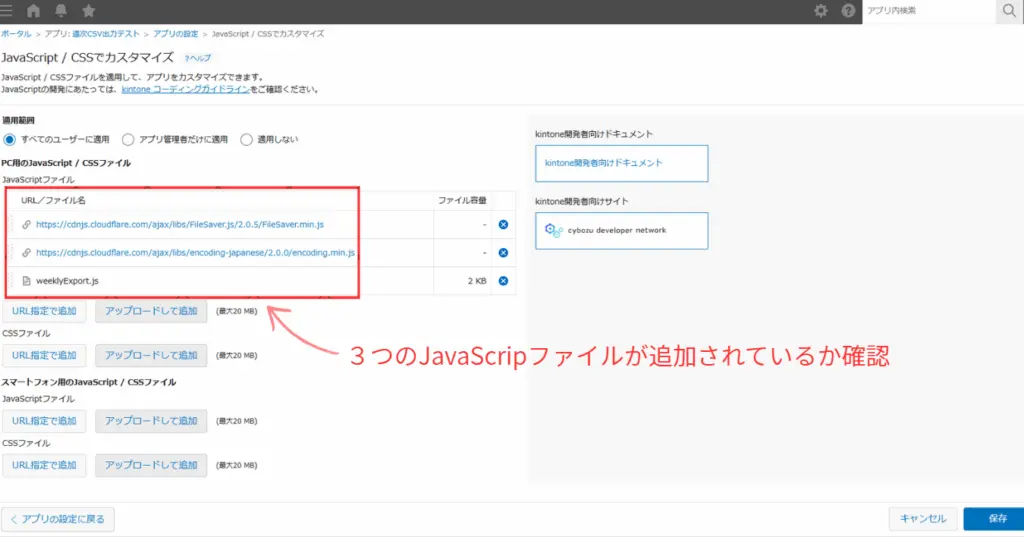The image size is (1024, 537).
Task: Select 適用しない radio option
Action: [246, 139]
